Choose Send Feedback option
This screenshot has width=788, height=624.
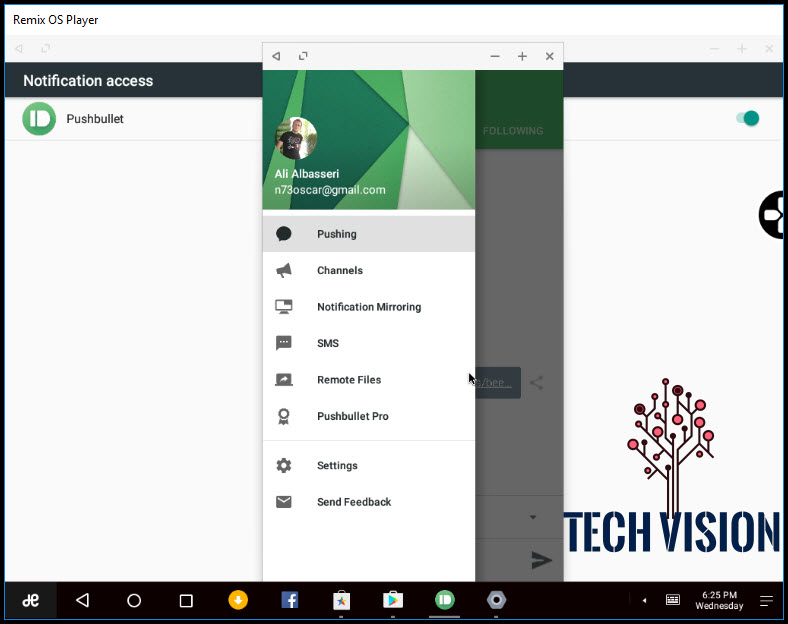(368, 502)
